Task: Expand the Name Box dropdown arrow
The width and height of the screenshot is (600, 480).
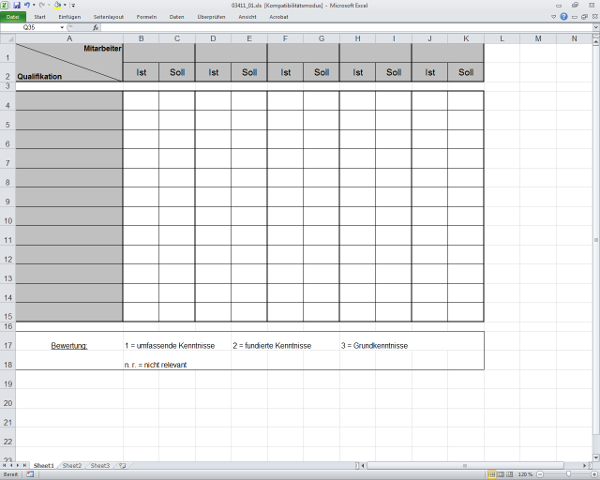Action: [62, 27]
